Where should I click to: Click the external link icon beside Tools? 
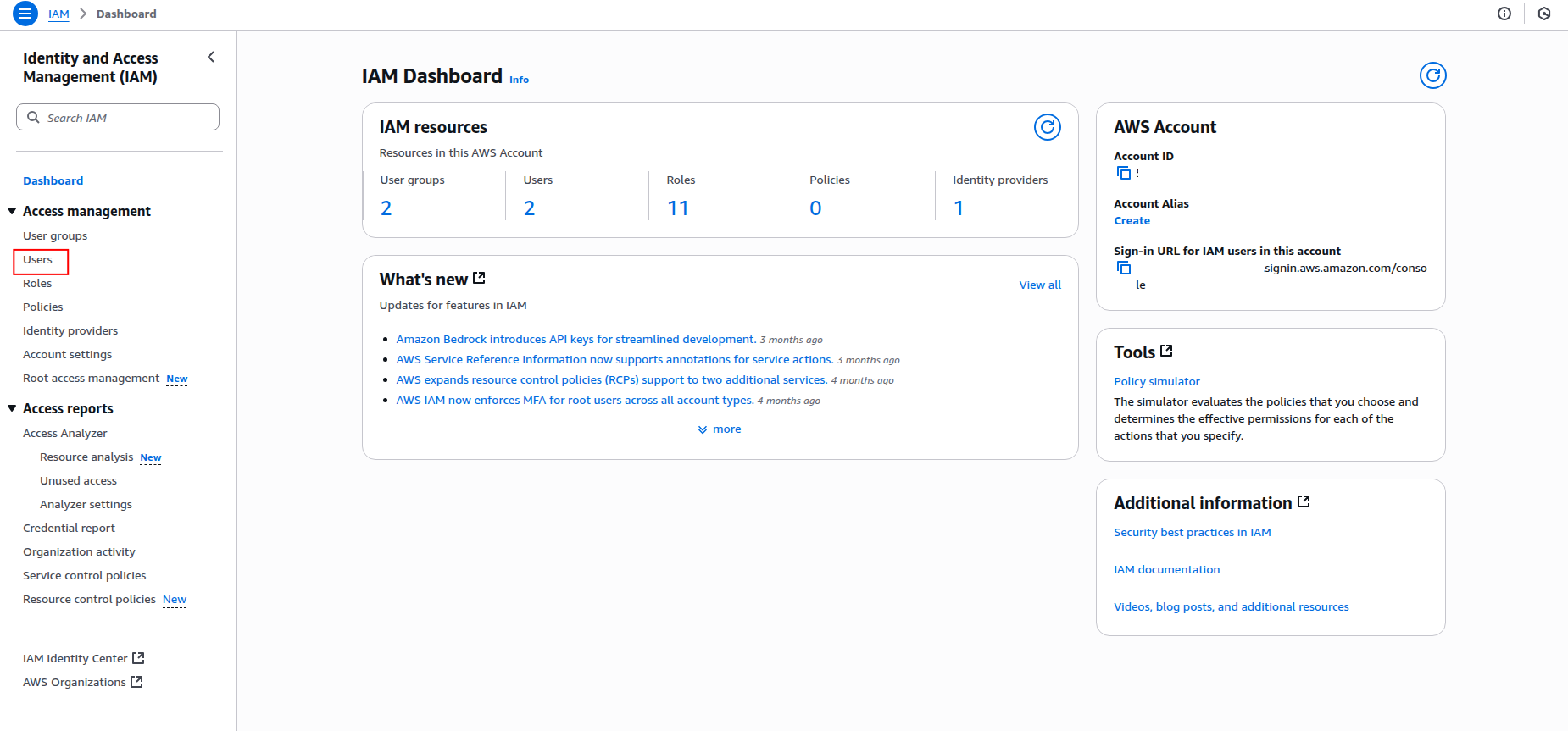1166,351
